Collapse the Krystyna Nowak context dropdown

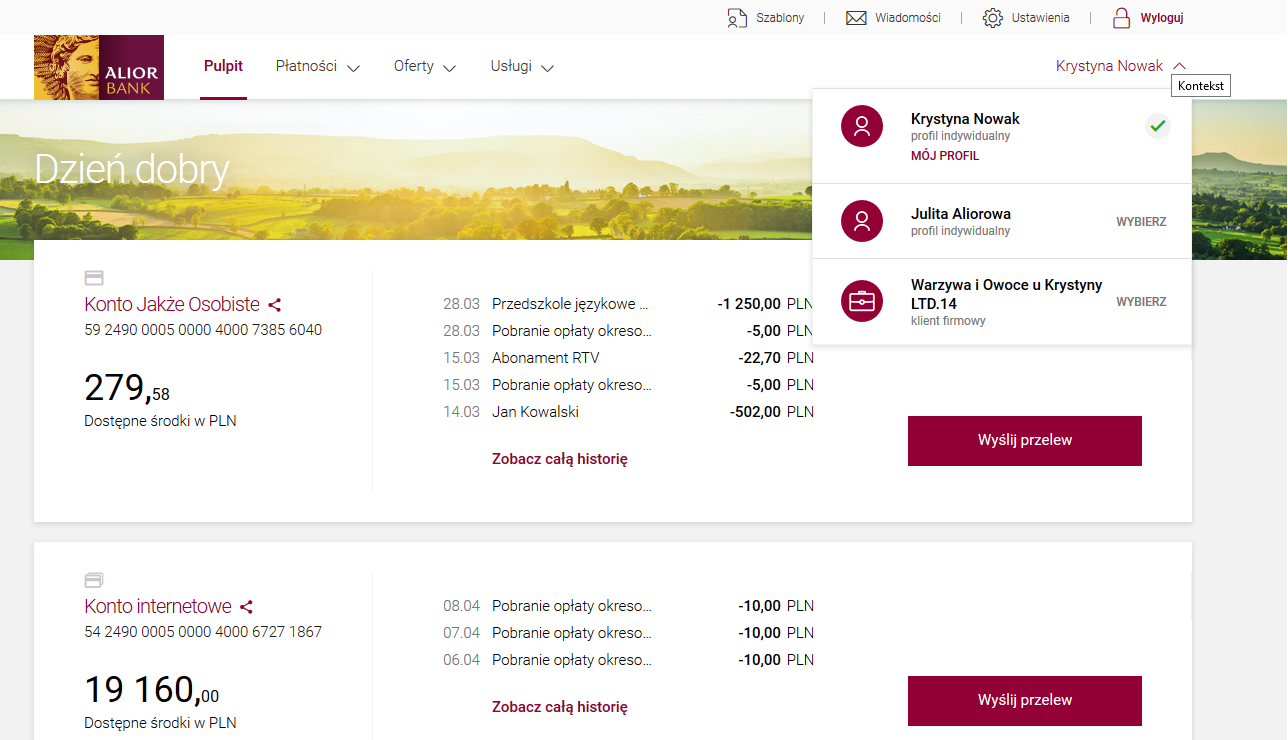click(x=1180, y=66)
